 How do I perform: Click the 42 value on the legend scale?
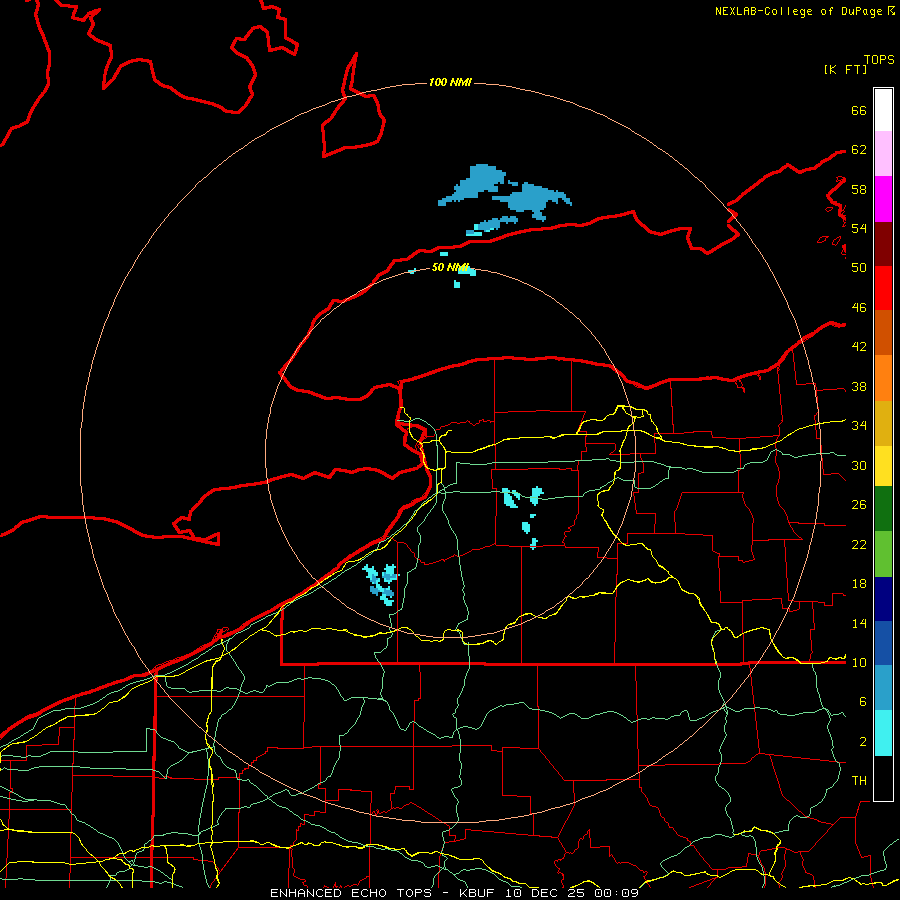(859, 346)
